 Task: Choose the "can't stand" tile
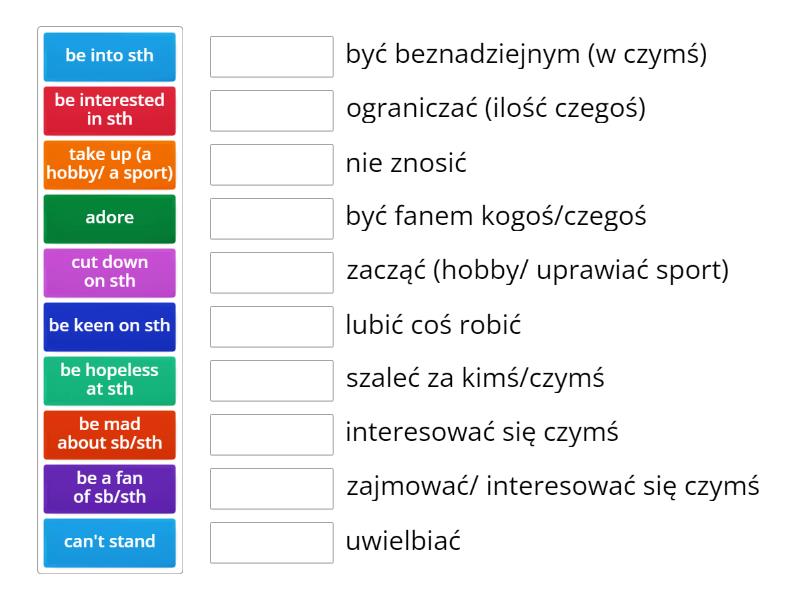[x=110, y=543]
